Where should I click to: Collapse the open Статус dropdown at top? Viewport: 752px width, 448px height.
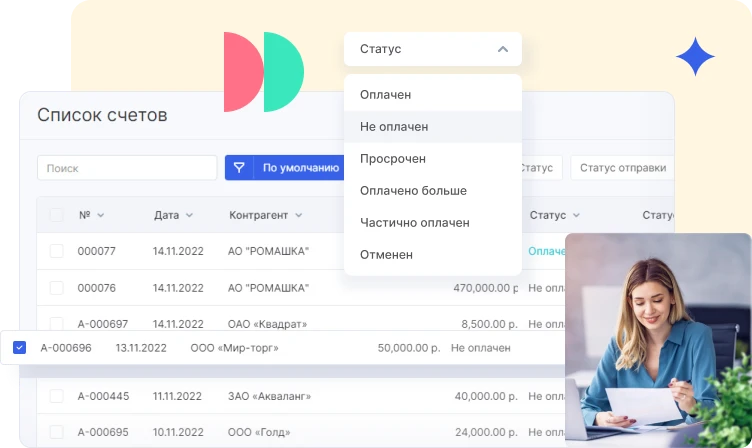[502, 49]
